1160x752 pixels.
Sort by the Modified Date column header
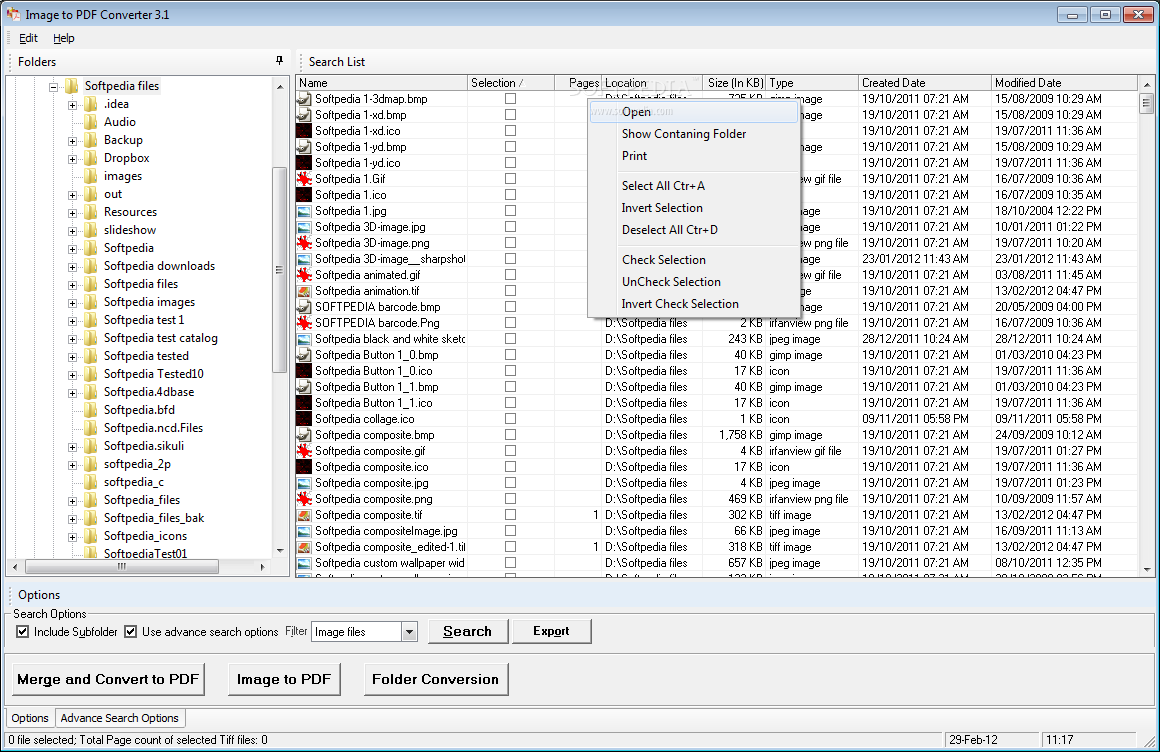pos(1064,83)
